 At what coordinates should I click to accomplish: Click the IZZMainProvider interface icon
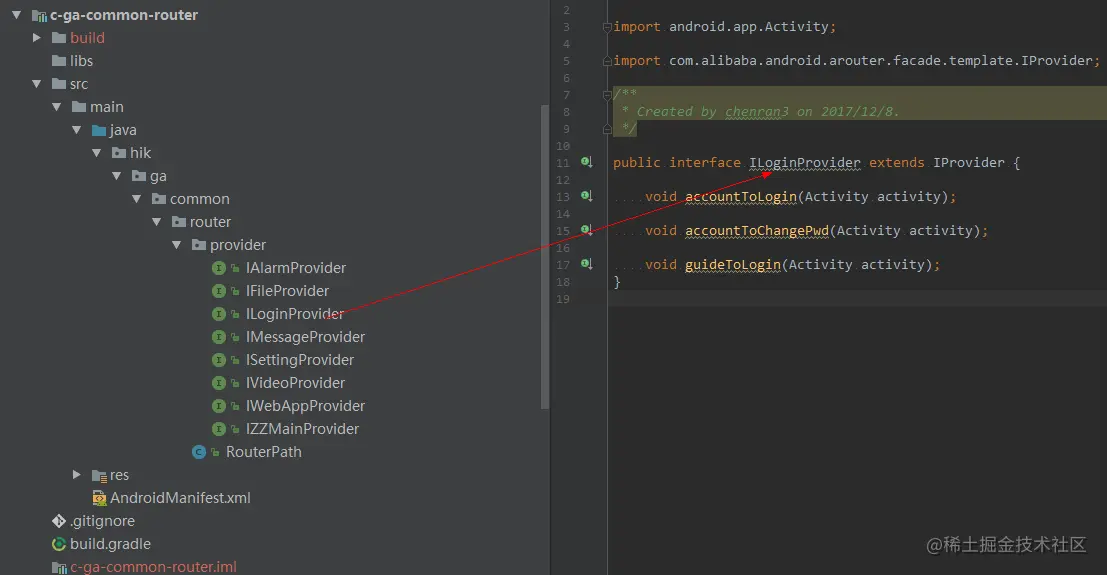click(x=219, y=428)
